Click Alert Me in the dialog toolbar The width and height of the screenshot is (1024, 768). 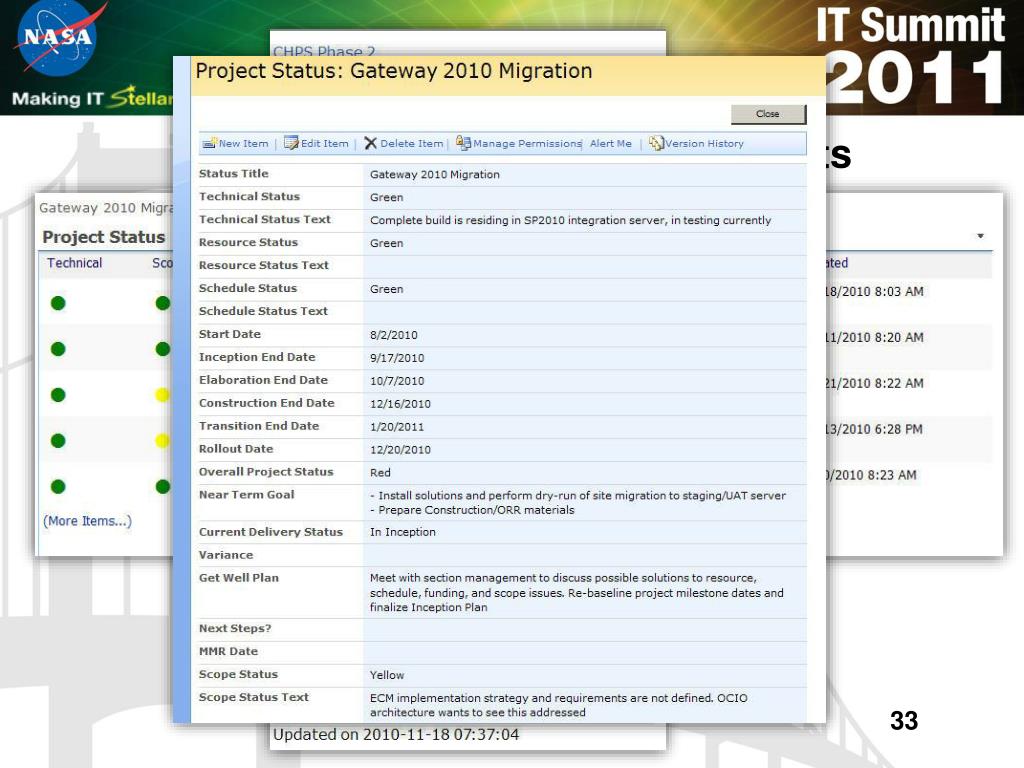(611, 144)
